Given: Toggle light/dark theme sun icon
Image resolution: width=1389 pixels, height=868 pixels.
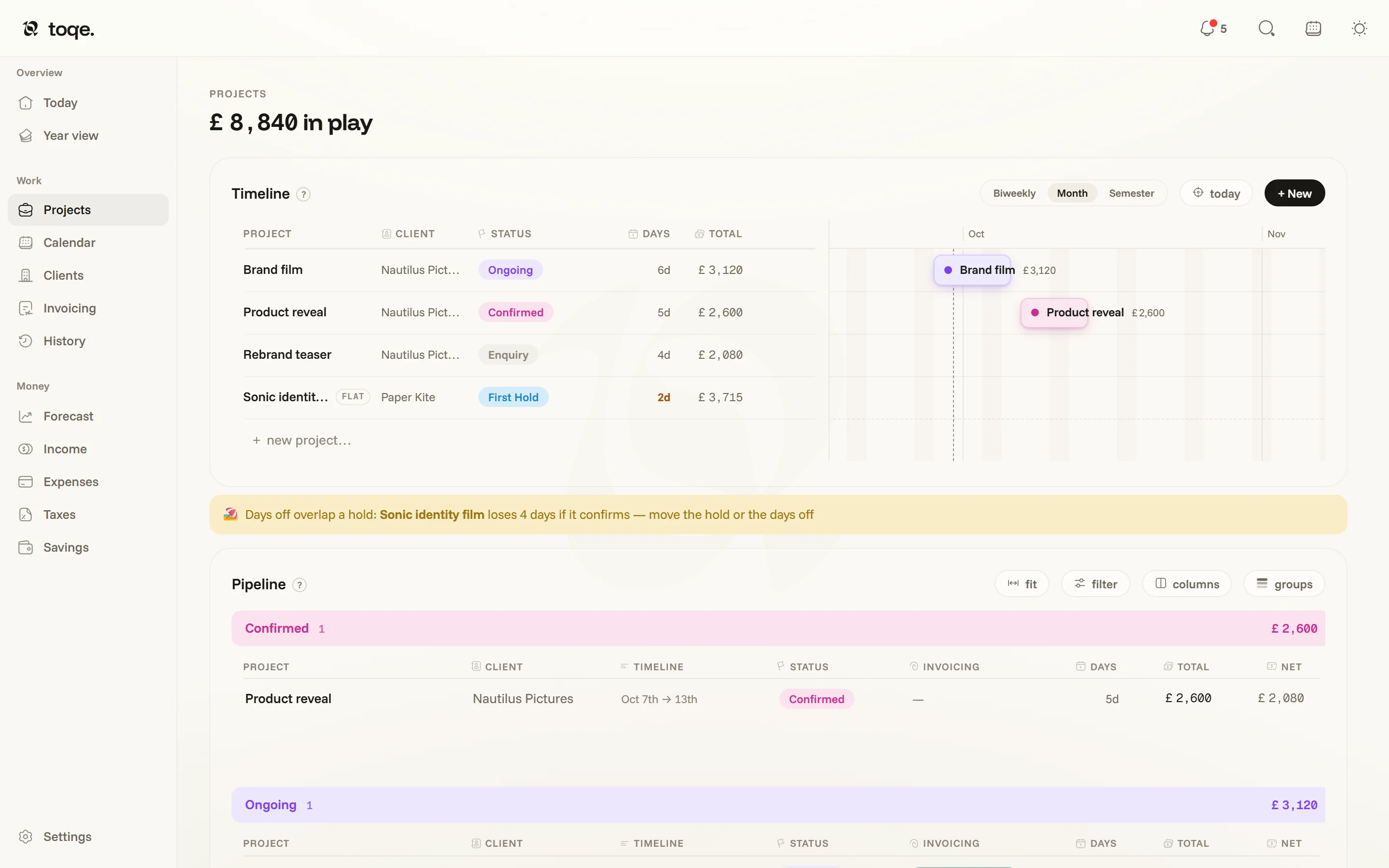Looking at the screenshot, I should (x=1359, y=28).
